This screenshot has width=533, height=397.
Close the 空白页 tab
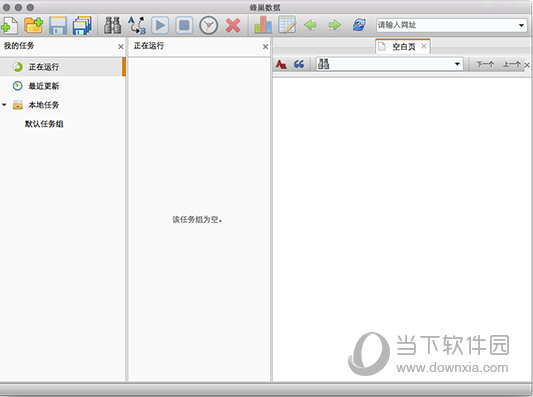(424, 46)
